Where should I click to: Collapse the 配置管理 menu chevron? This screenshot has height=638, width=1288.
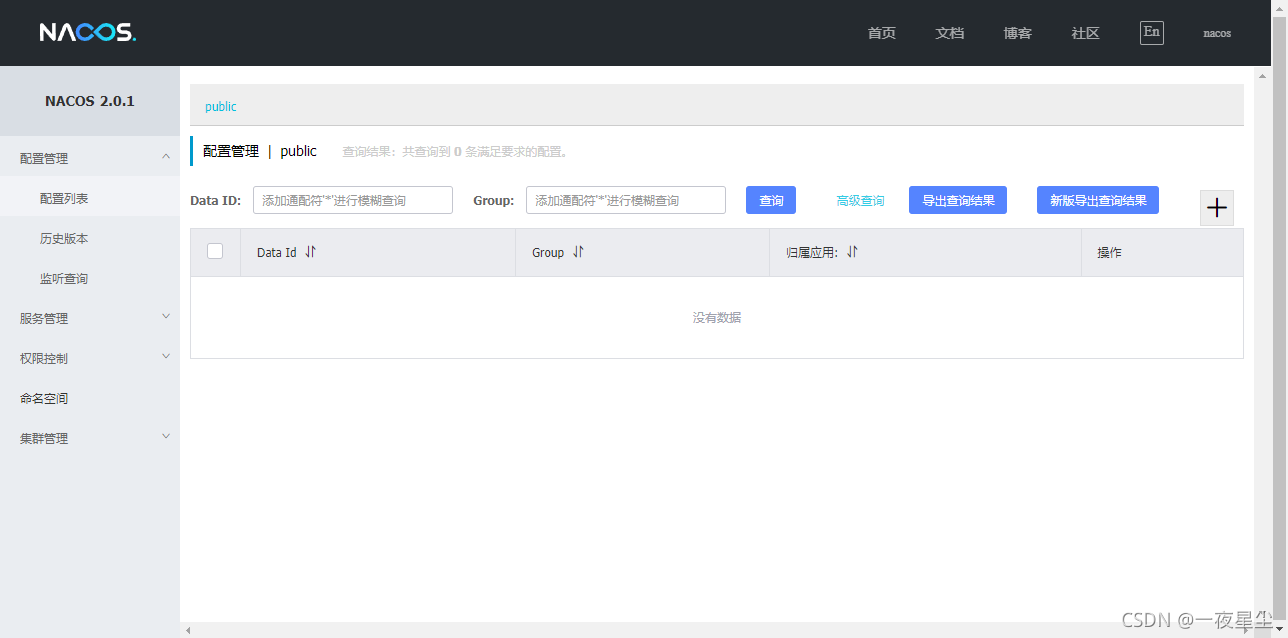(166, 156)
